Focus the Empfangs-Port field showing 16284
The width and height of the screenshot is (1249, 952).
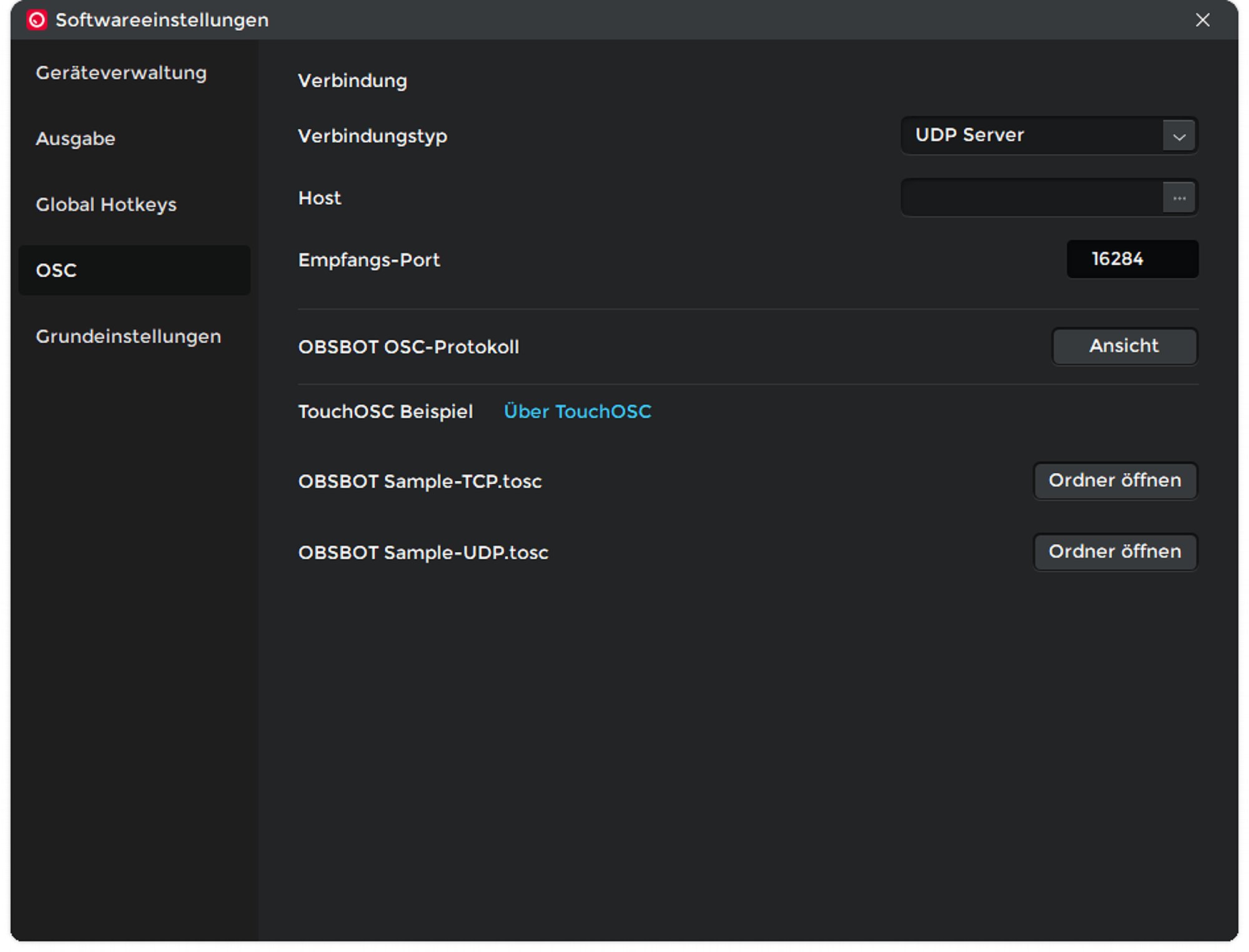coord(1132,259)
